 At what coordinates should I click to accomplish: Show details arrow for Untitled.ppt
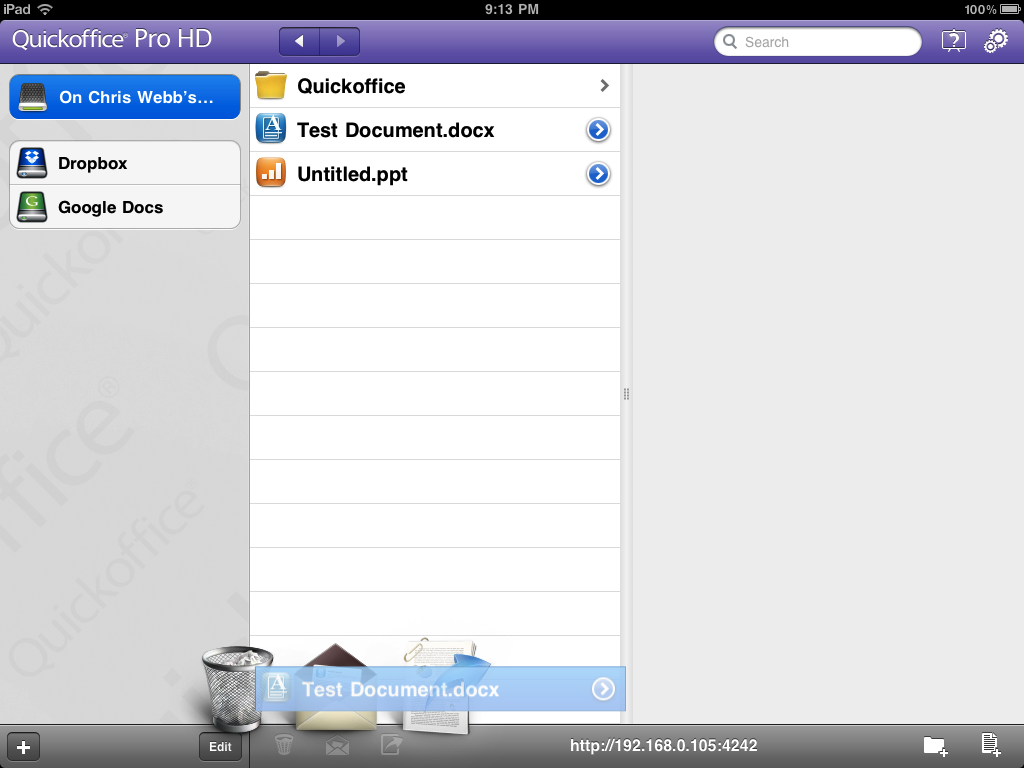(x=598, y=174)
